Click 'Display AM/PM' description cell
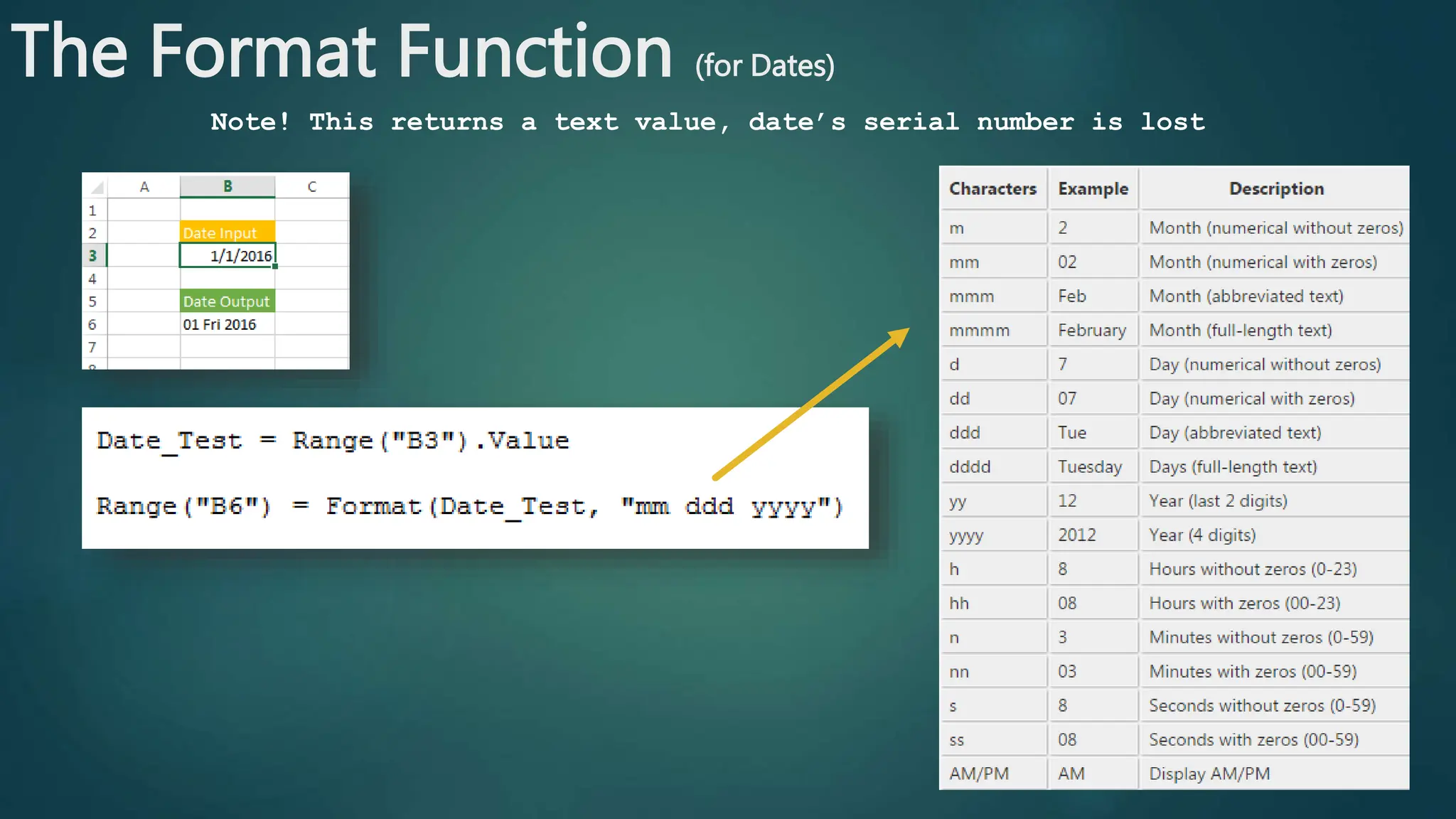Viewport: 1456px width, 819px height. pos(1276,773)
